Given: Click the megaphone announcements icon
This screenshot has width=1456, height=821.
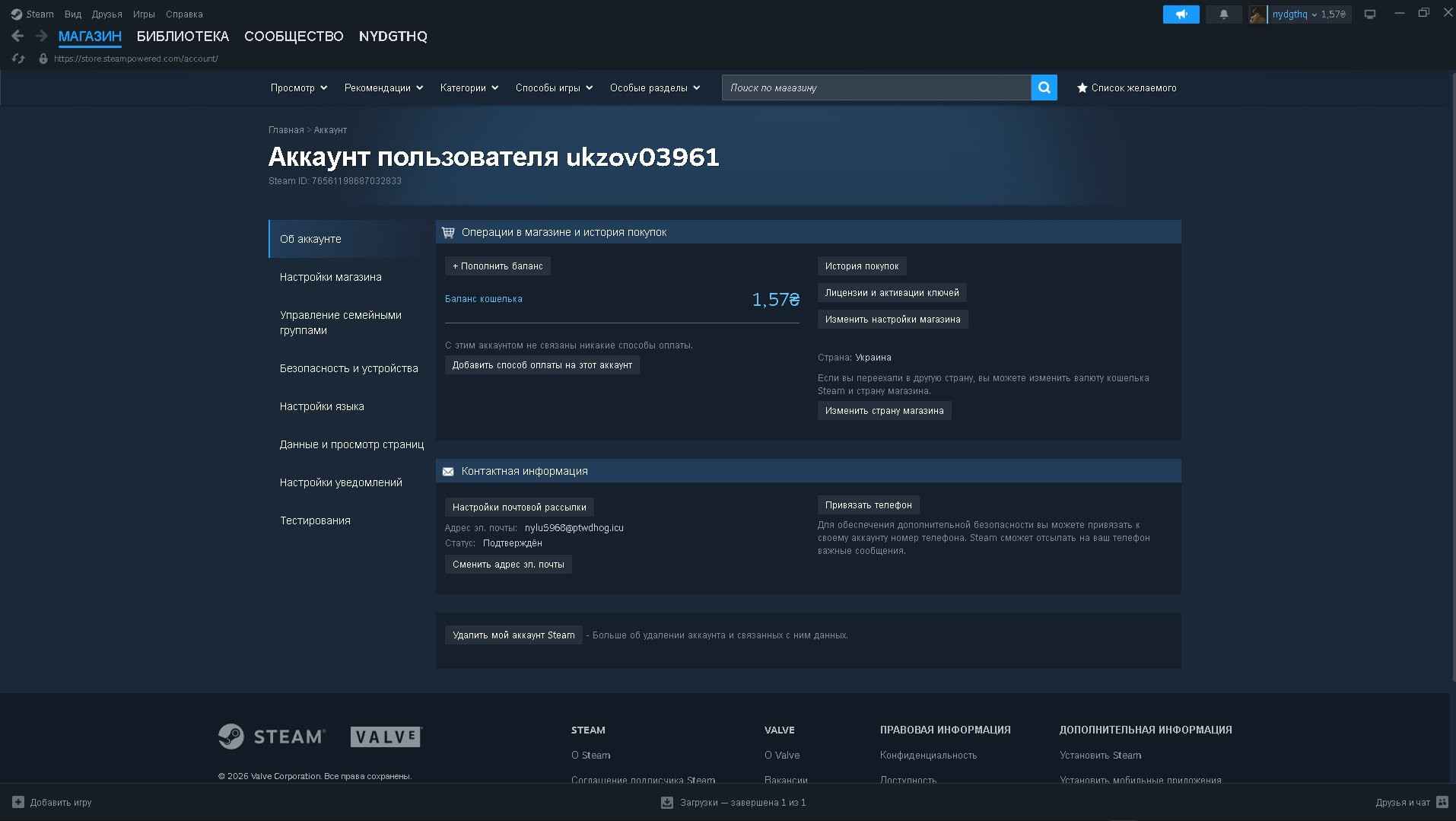Looking at the screenshot, I should pos(1181,14).
